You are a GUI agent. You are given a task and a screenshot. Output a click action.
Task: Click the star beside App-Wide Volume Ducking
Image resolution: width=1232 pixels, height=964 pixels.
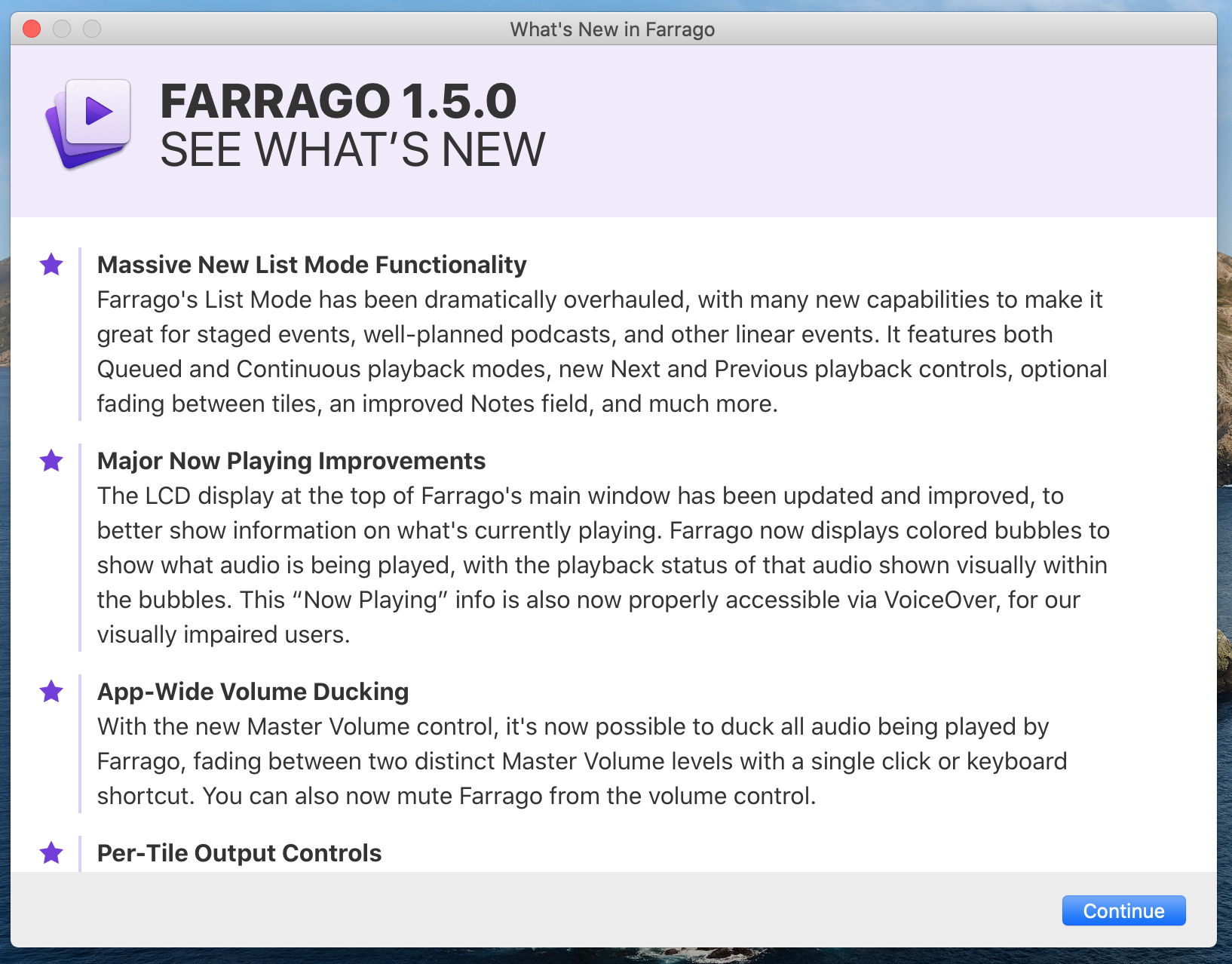click(51, 691)
